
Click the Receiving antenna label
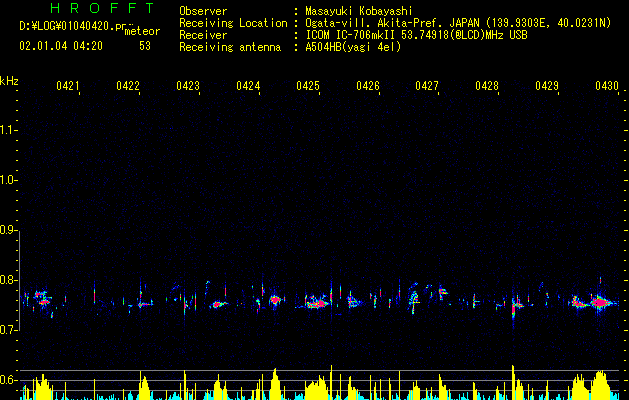click(230, 47)
